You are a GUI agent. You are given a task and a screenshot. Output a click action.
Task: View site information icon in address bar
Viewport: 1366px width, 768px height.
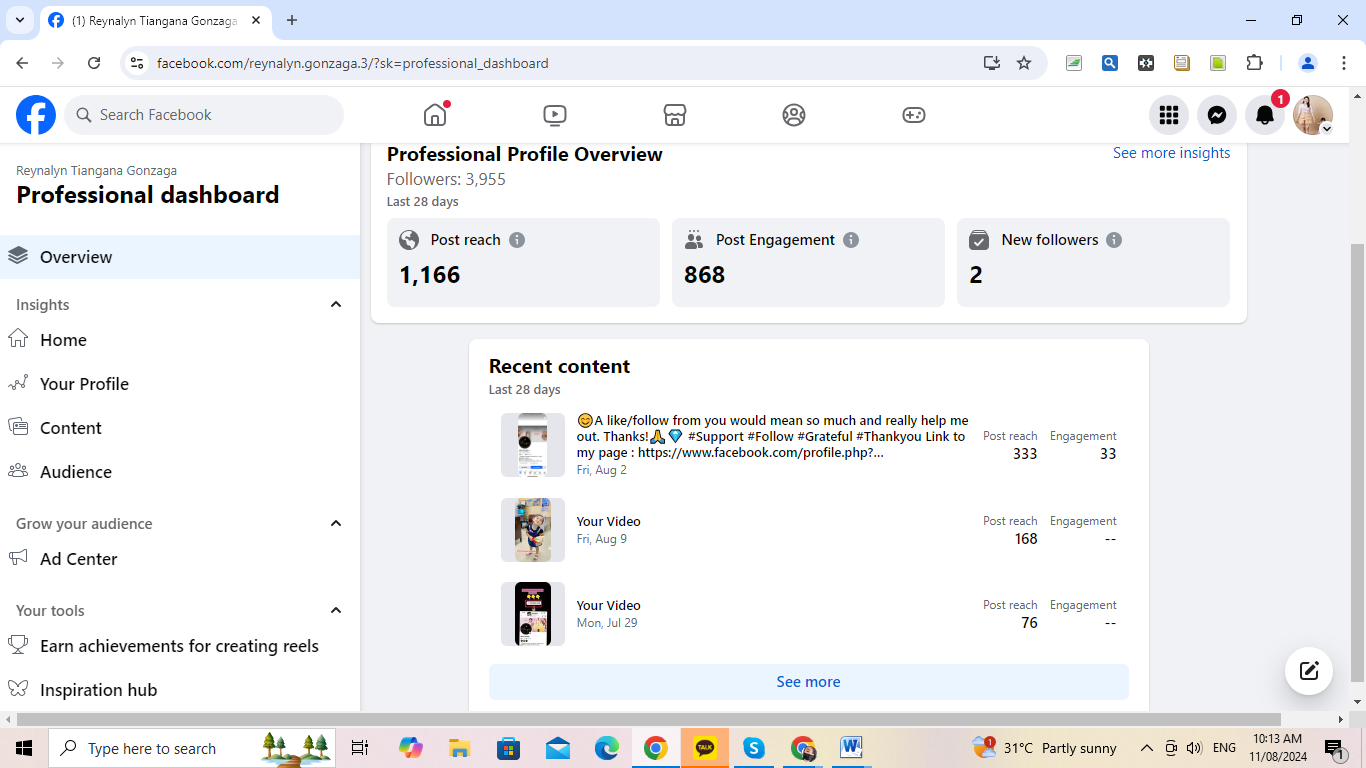139,63
